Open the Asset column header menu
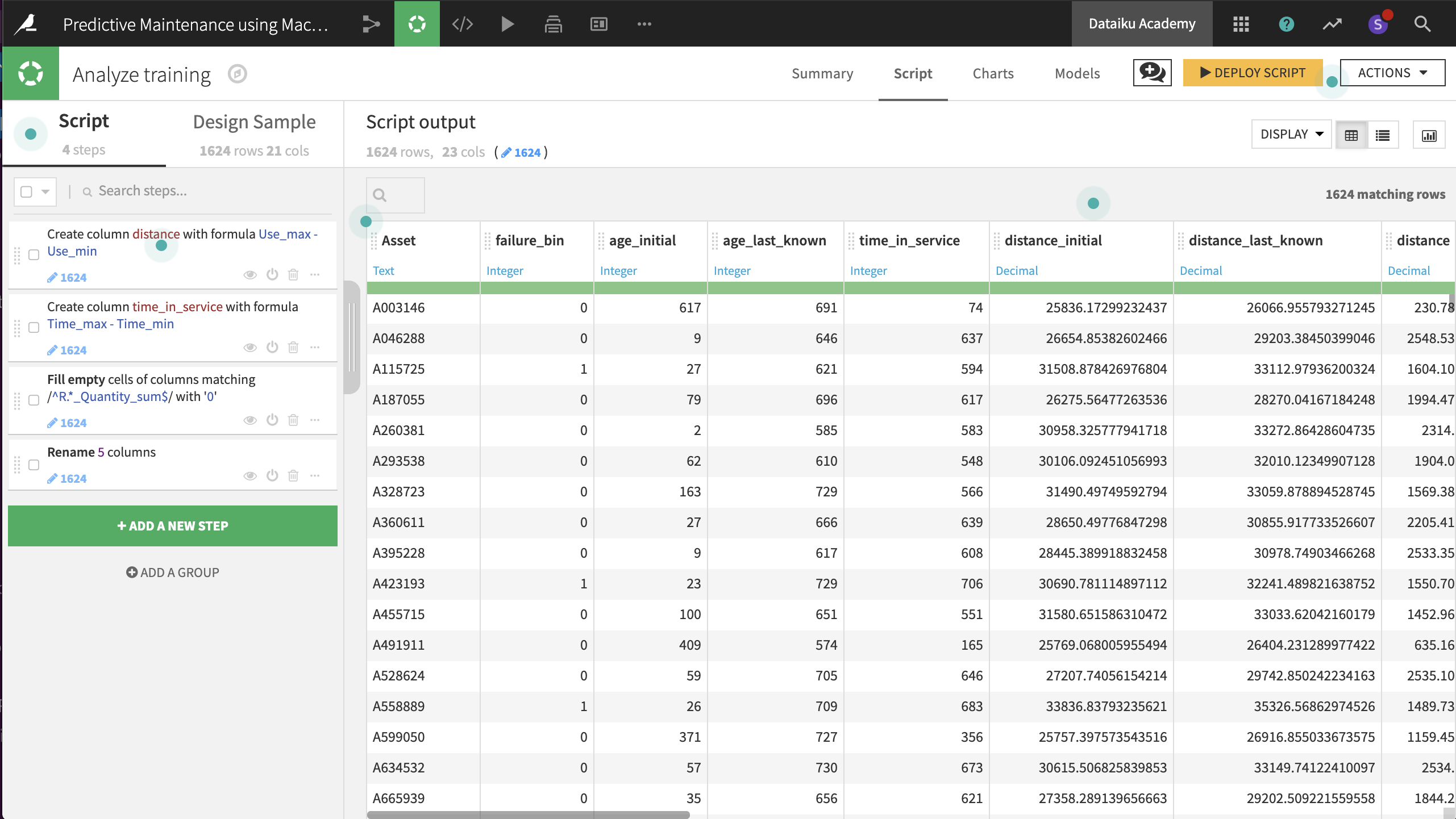 (x=398, y=241)
